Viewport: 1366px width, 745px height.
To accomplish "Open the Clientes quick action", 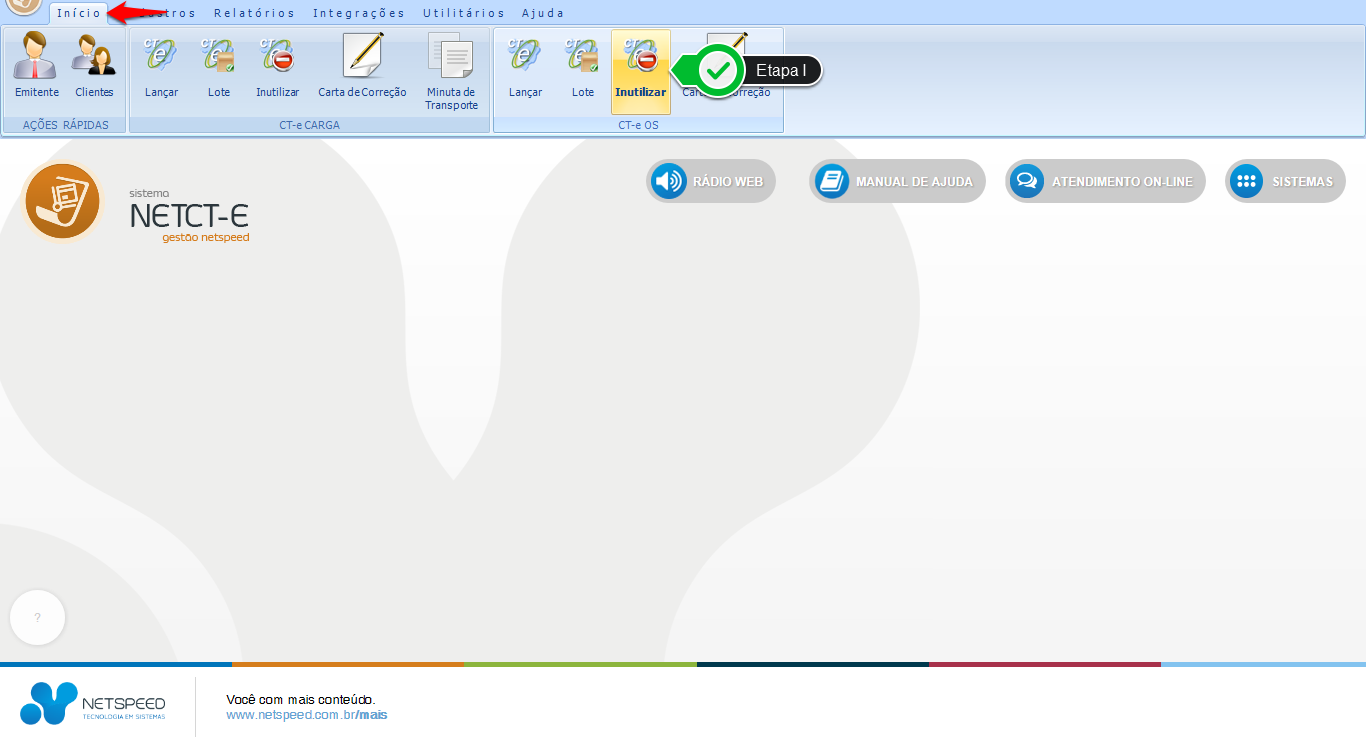I will [94, 65].
